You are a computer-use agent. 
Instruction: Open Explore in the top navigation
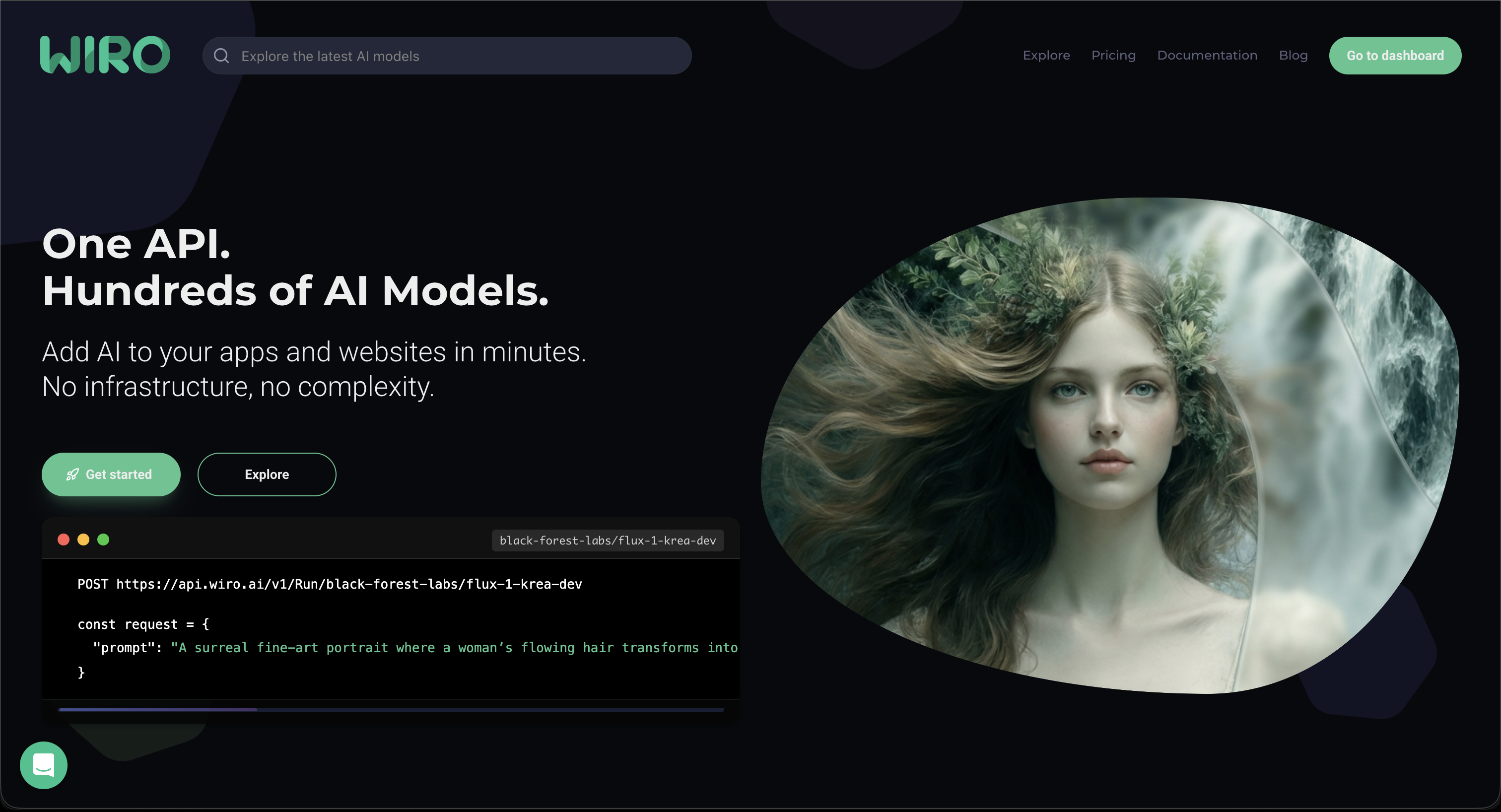1046,55
